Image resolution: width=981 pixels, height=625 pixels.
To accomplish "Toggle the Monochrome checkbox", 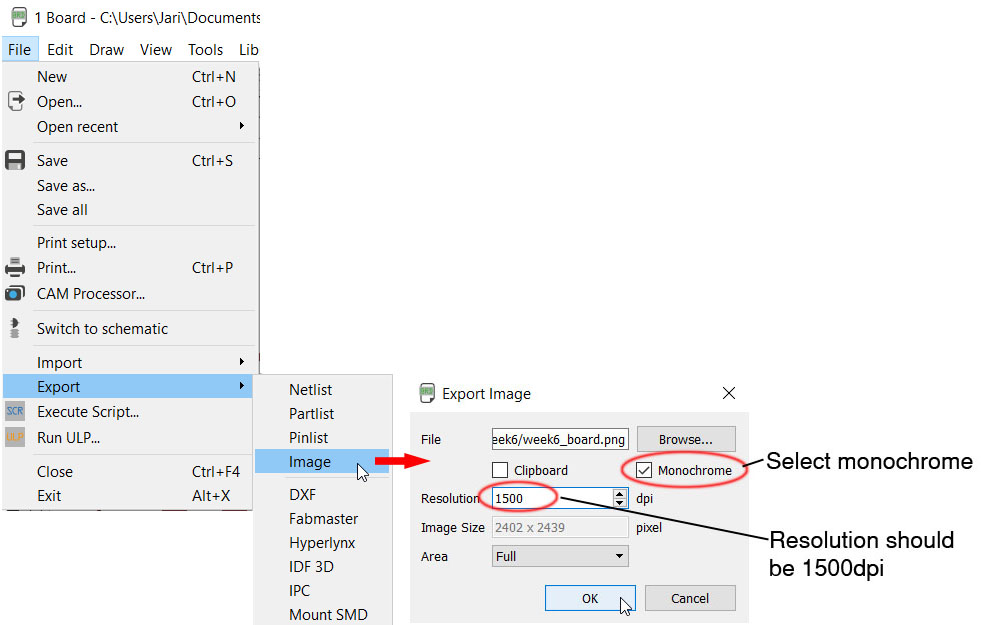I will [x=644, y=470].
